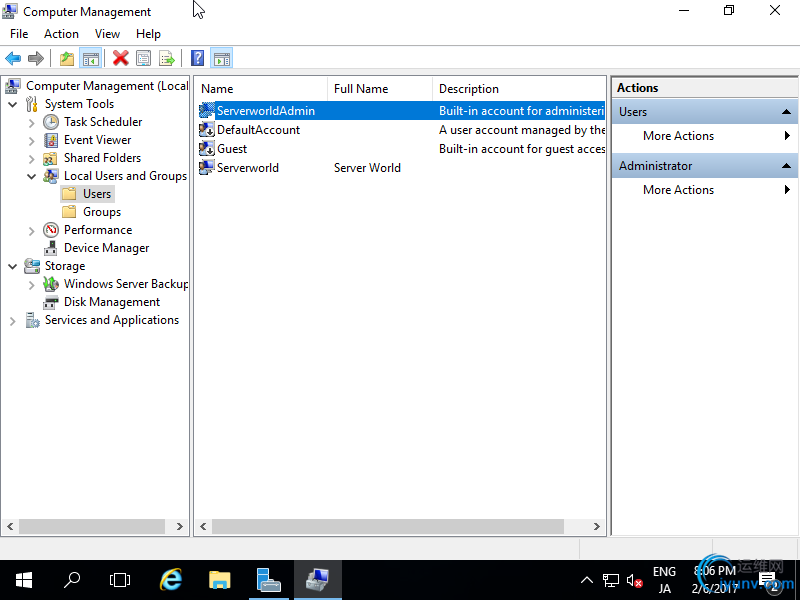Click the network tray icon
The width and height of the screenshot is (800, 600).
pyautogui.click(x=611, y=580)
